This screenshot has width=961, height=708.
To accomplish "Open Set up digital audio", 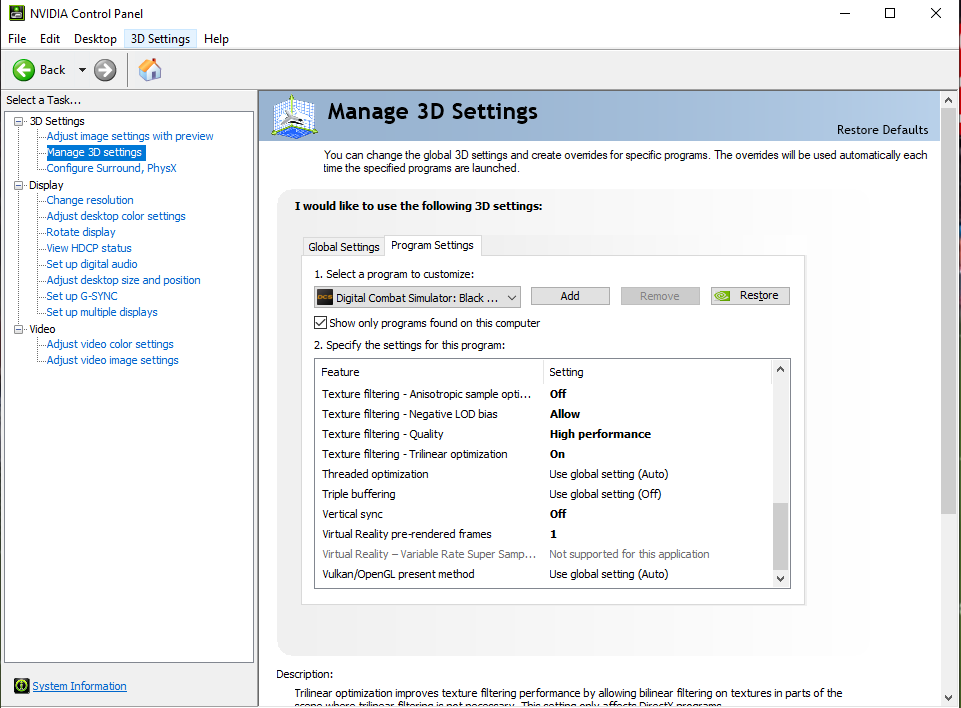I will tap(92, 264).
